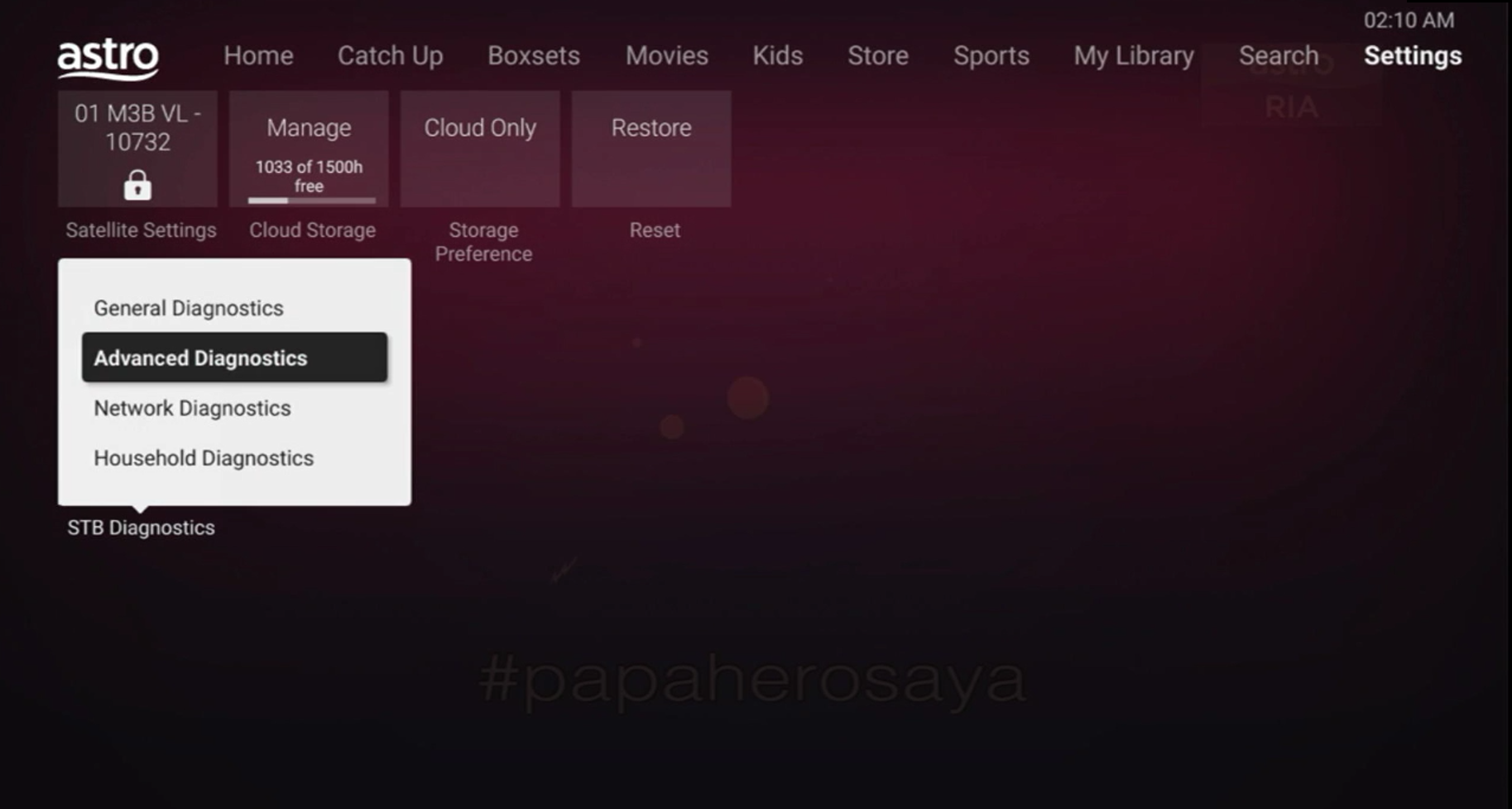Click the cloud storage usage progress bar

(x=311, y=200)
